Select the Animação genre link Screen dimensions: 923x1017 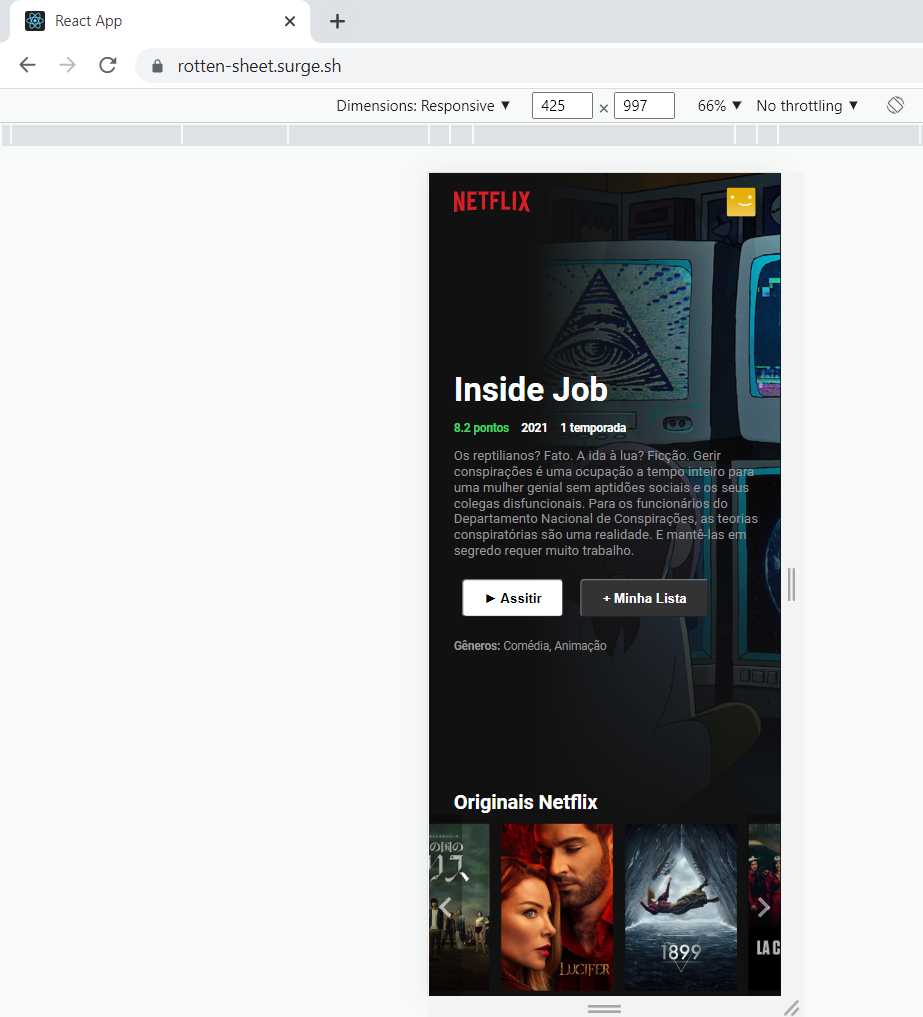pos(580,645)
